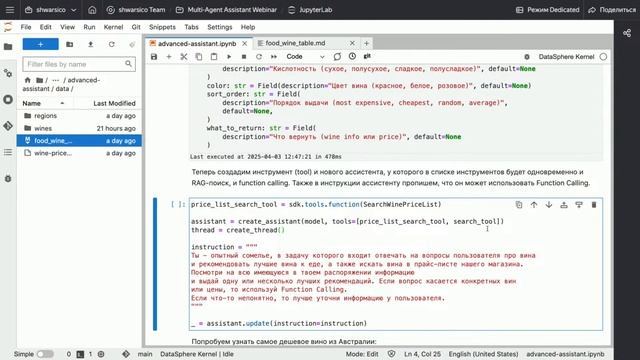Viewport: 640px width, 360px height.
Task: Save the notebook with disk icon
Action: [154, 57]
